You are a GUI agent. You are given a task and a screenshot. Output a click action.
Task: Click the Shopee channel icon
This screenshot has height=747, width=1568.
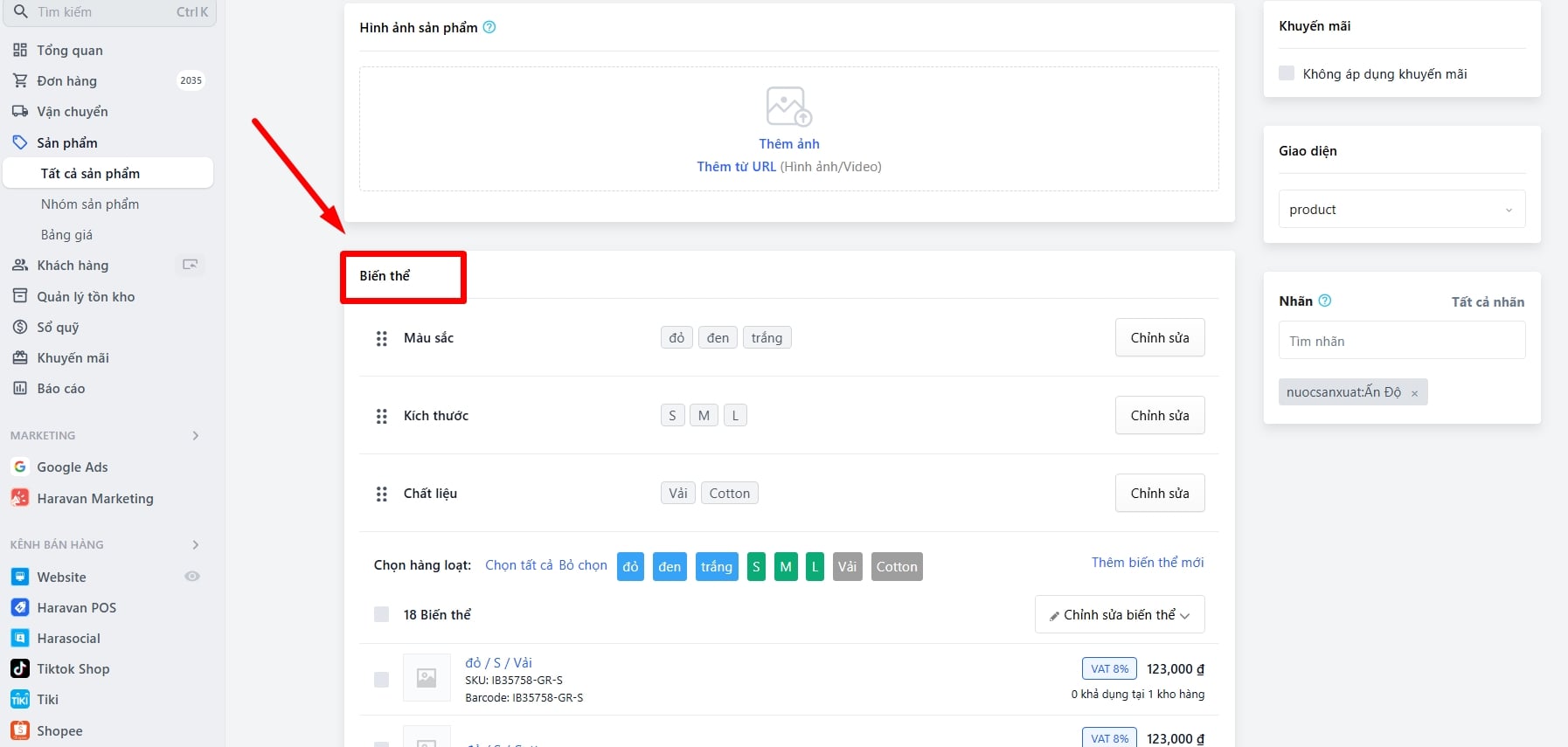coord(19,730)
